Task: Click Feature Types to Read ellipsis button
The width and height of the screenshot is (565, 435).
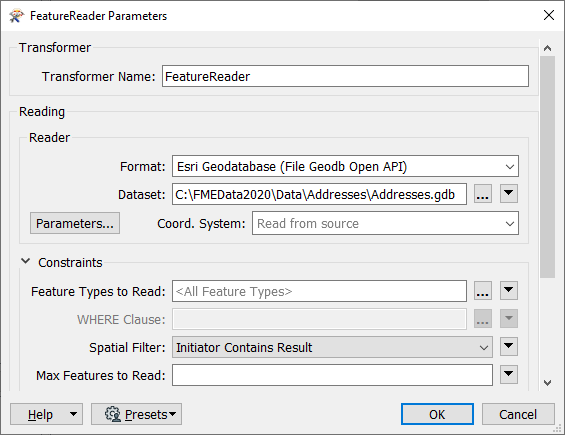Action: pos(482,291)
